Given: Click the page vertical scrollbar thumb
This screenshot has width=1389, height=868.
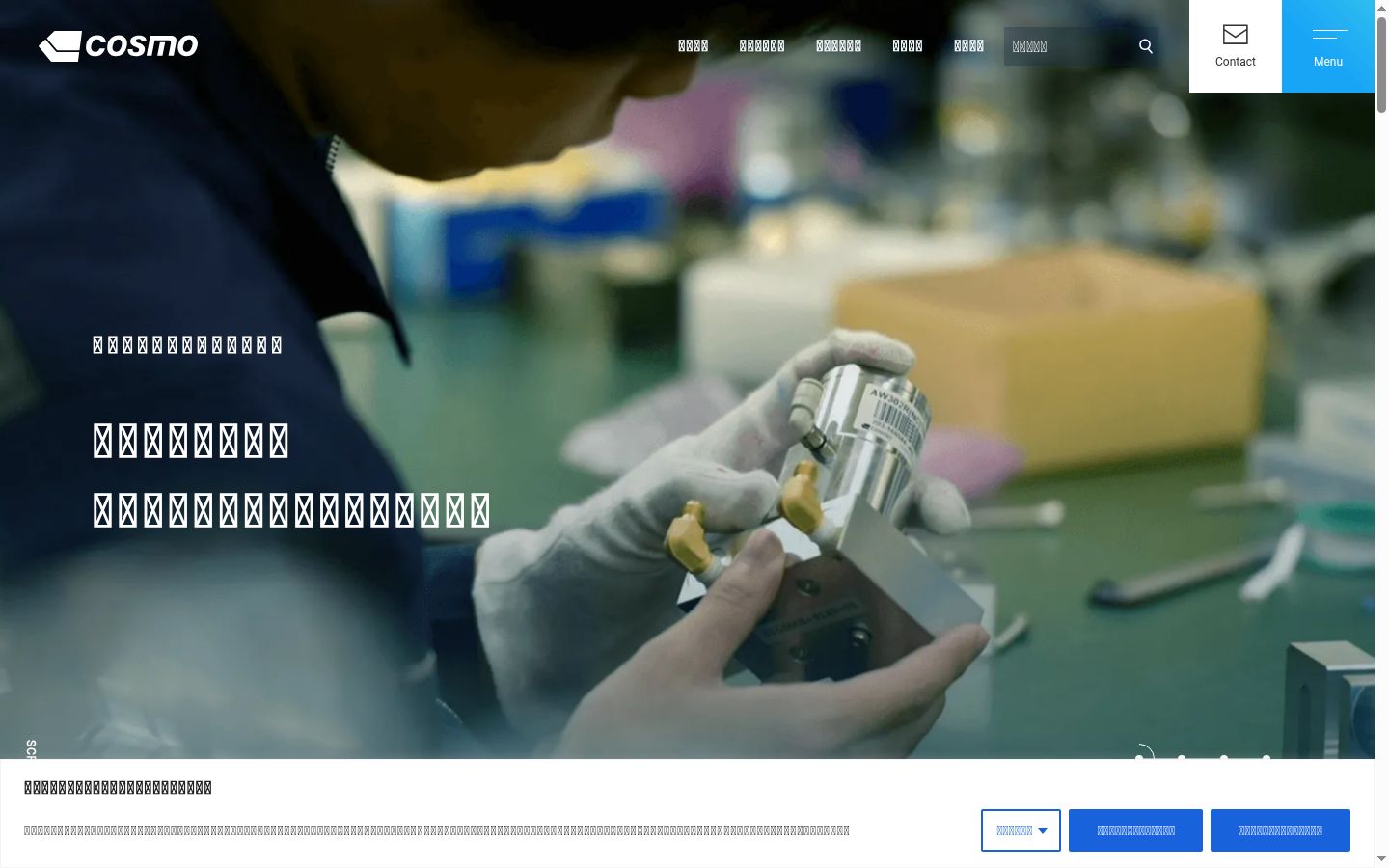Looking at the screenshot, I should click(1381, 64).
